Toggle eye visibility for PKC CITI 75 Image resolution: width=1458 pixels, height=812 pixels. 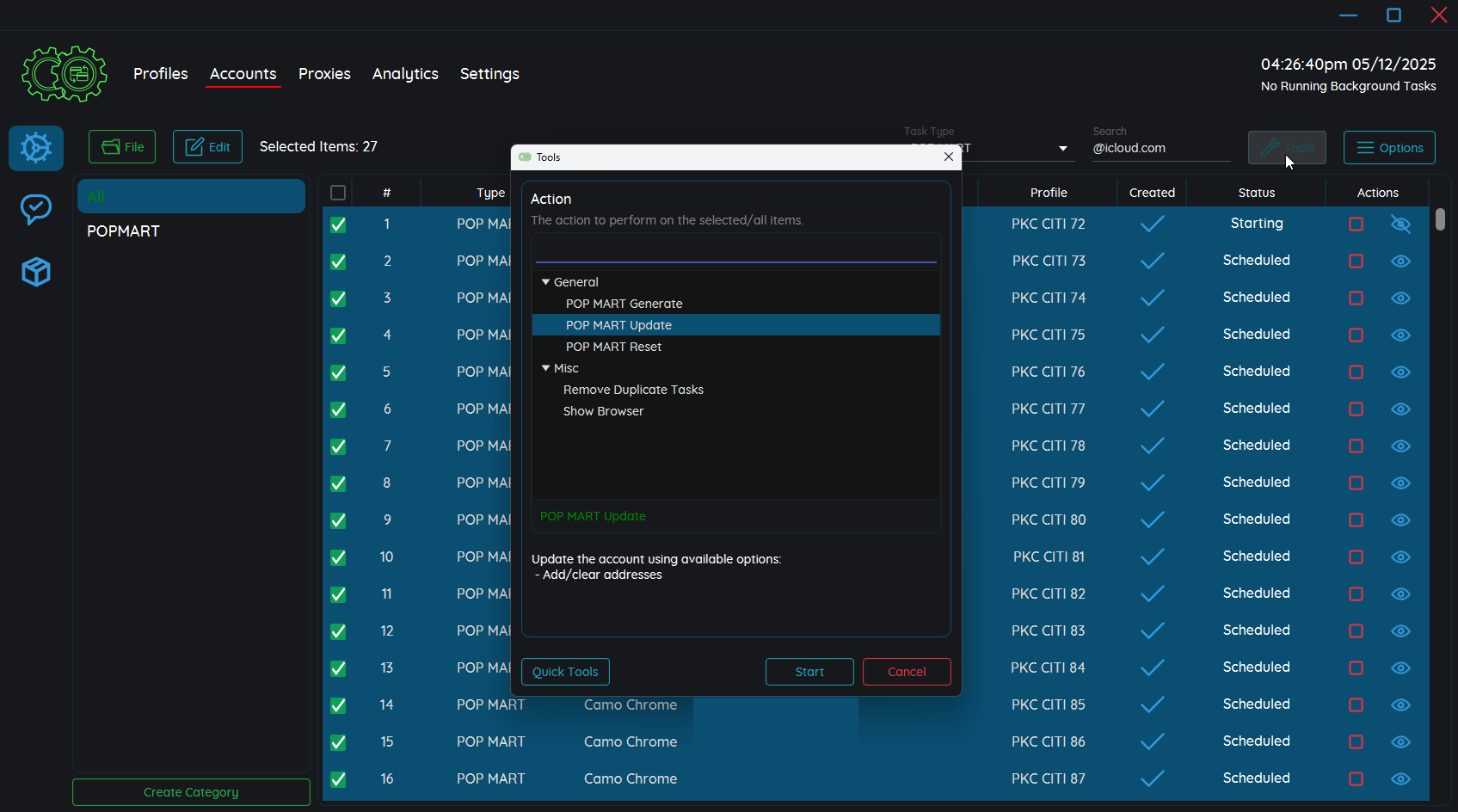[1400, 335]
